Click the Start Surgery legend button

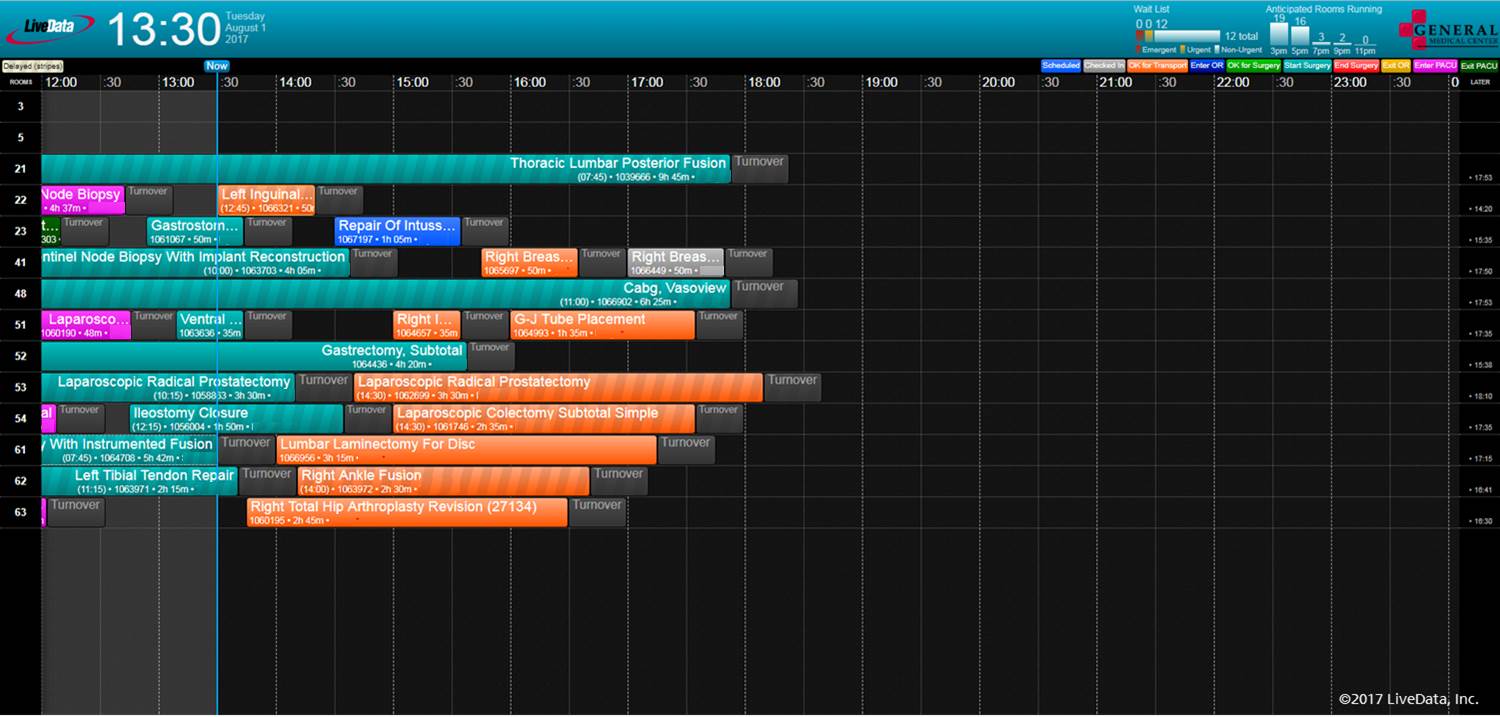click(x=1307, y=65)
